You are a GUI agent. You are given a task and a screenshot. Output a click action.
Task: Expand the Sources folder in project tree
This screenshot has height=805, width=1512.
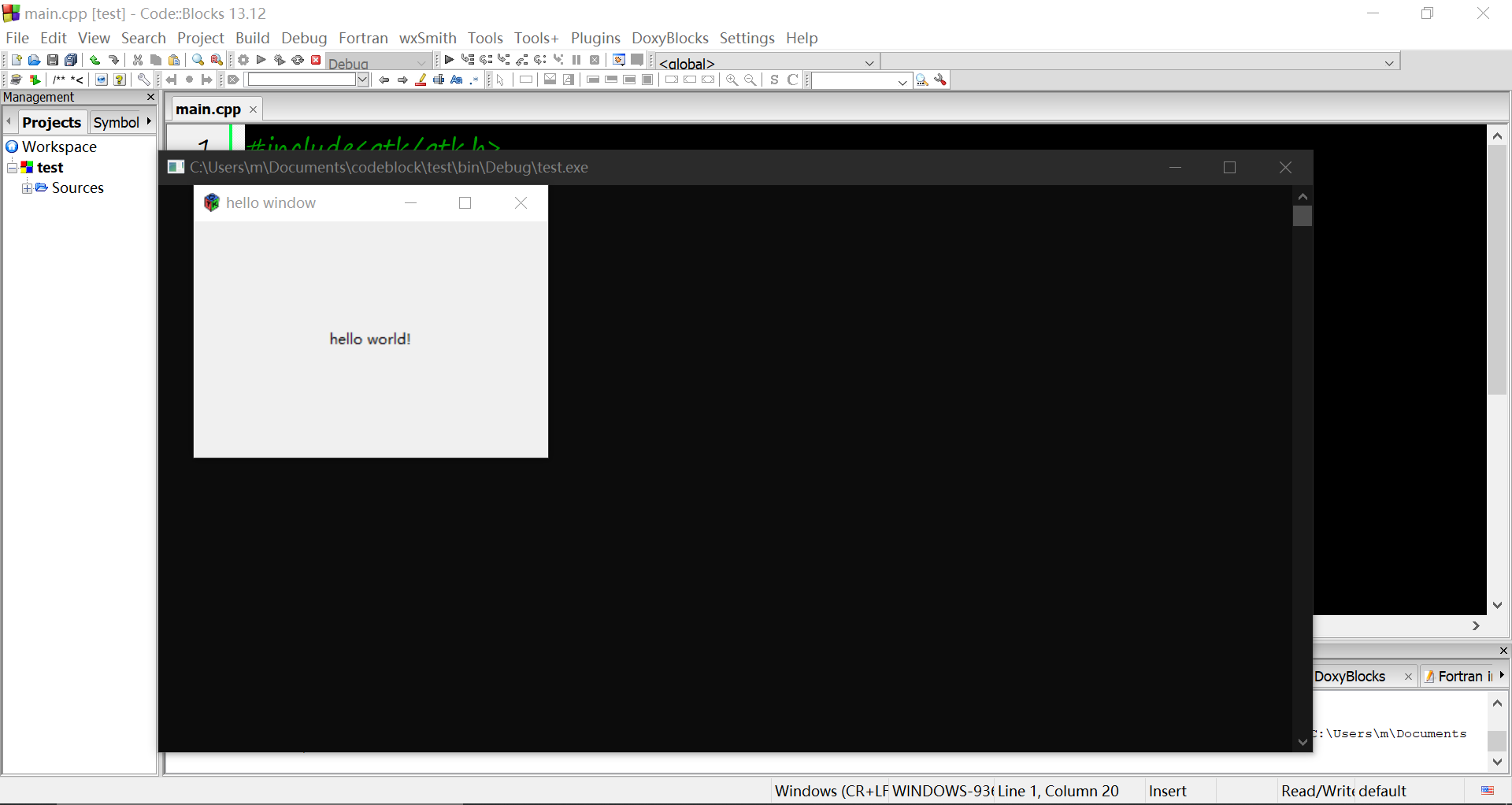click(28, 188)
